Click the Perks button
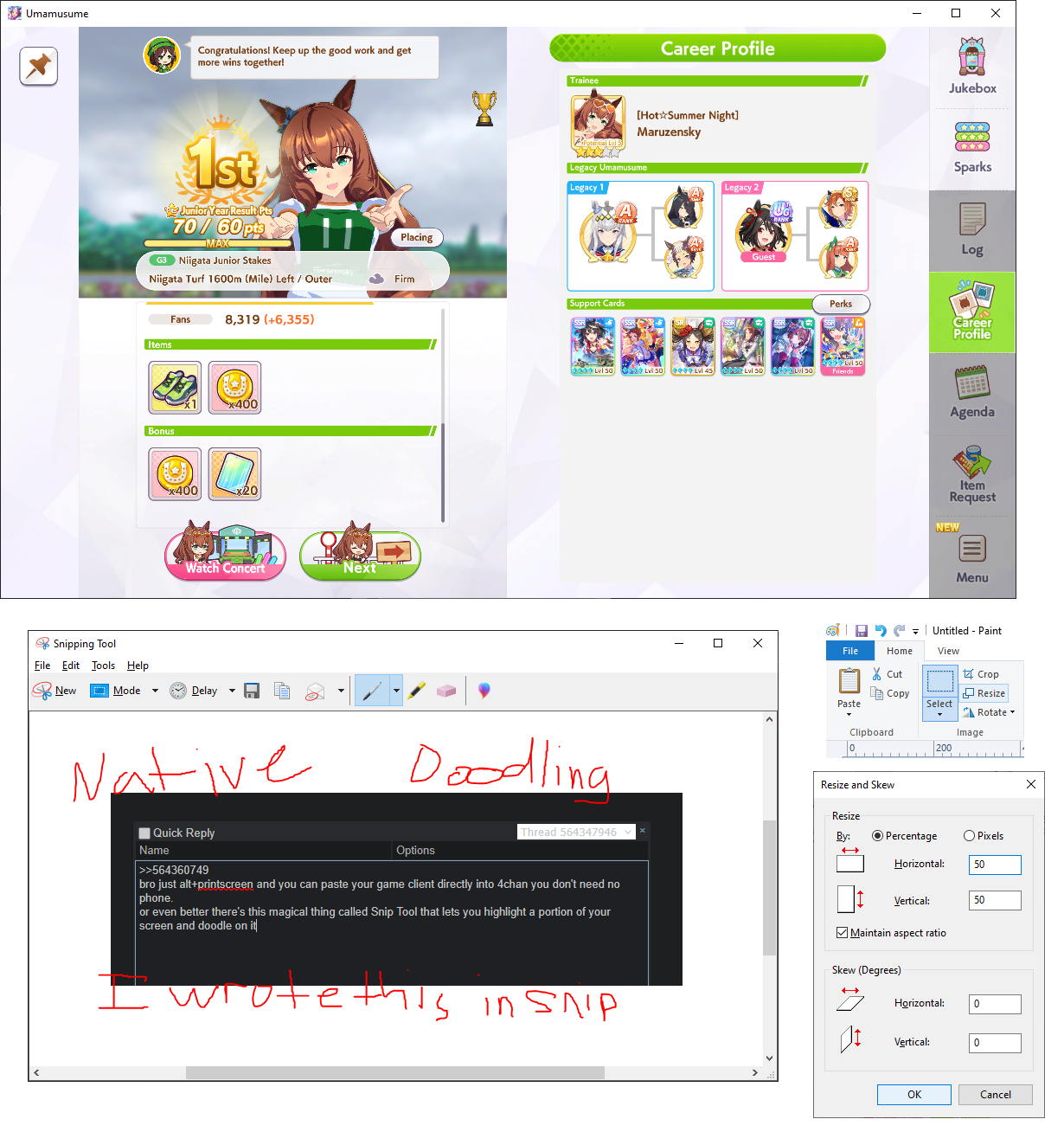Image resolution: width=1064 pixels, height=1132 pixels. (x=841, y=304)
